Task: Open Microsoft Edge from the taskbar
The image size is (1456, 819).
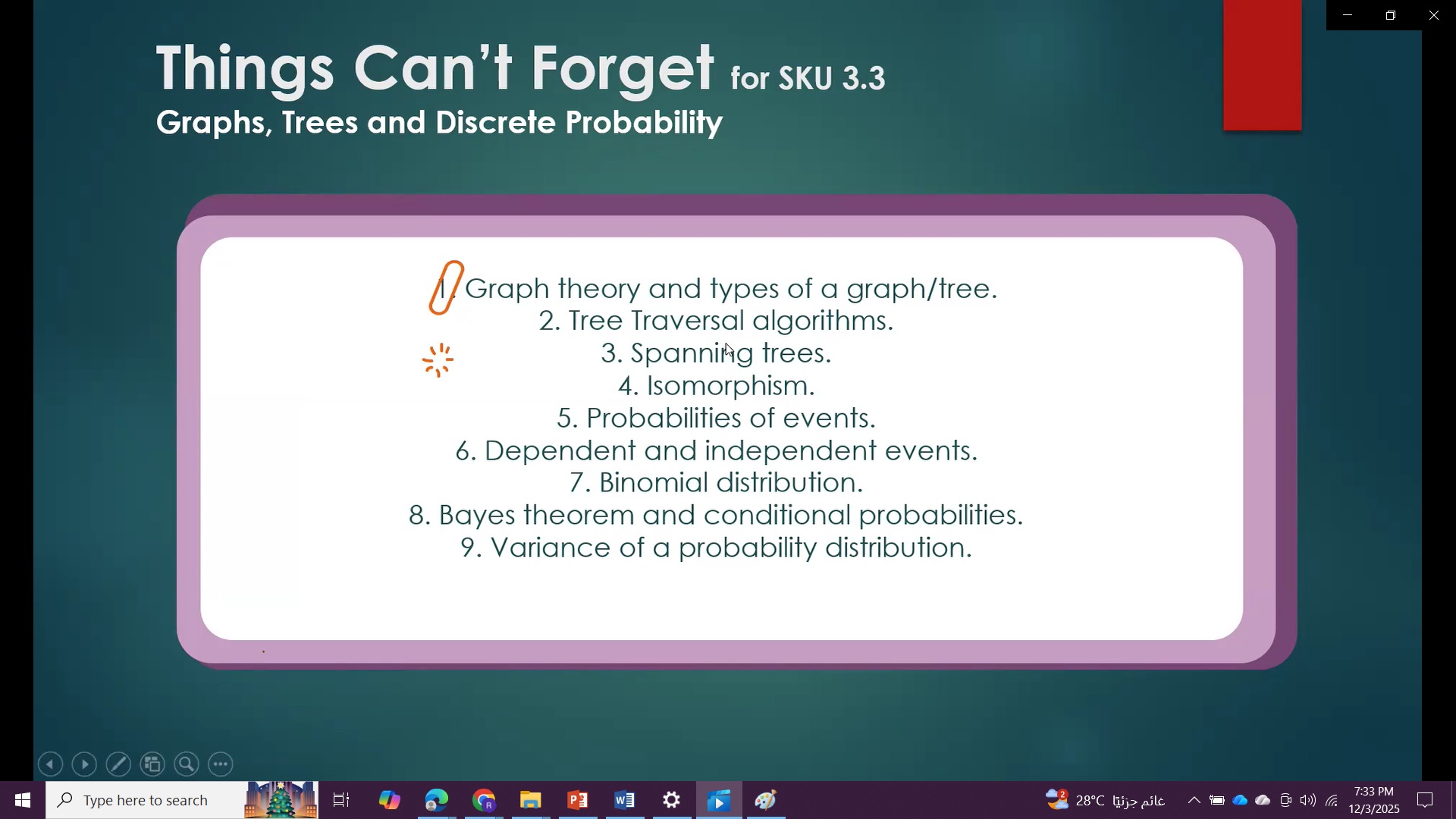Action: [437, 800]
